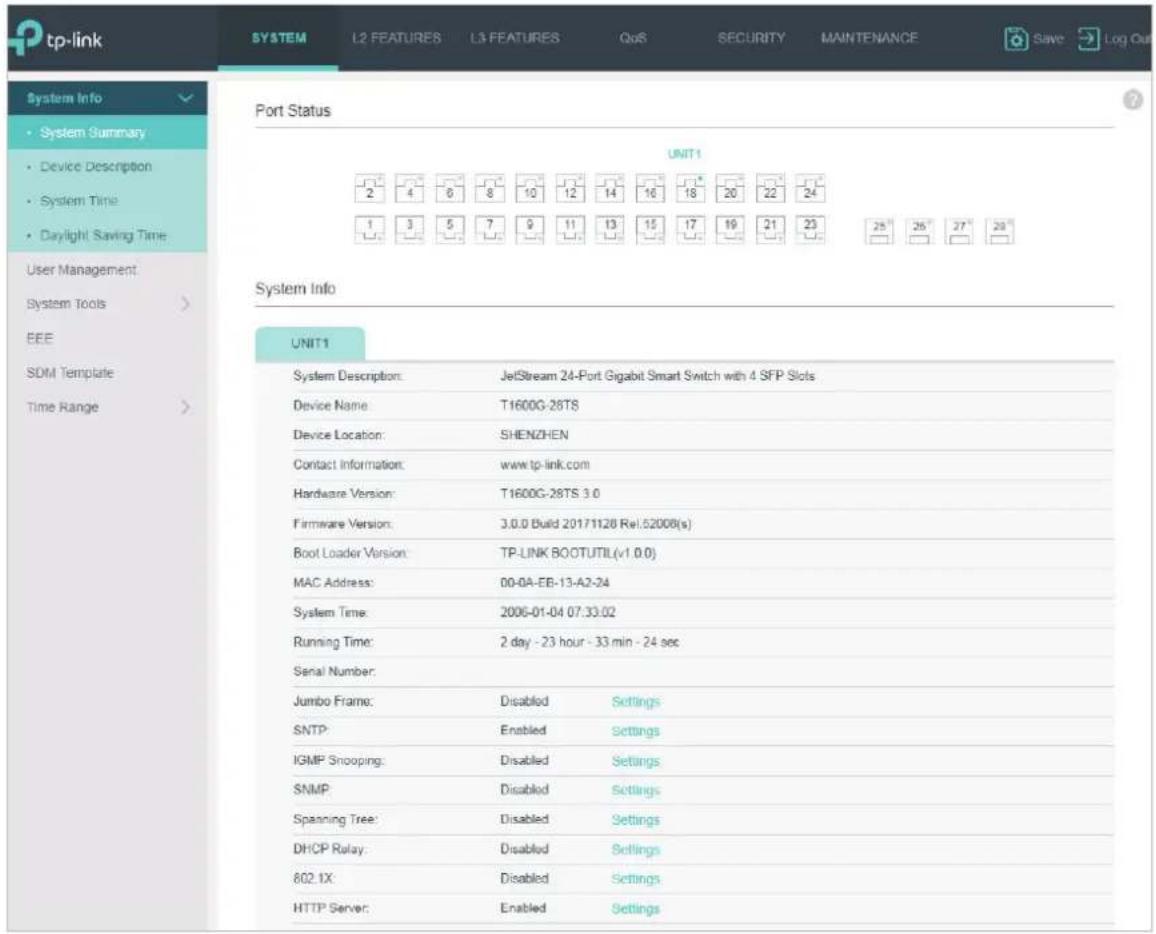Expand System Tools chevron in sidebar
This screenshot has height=934, width=1156.
[185, 304]
